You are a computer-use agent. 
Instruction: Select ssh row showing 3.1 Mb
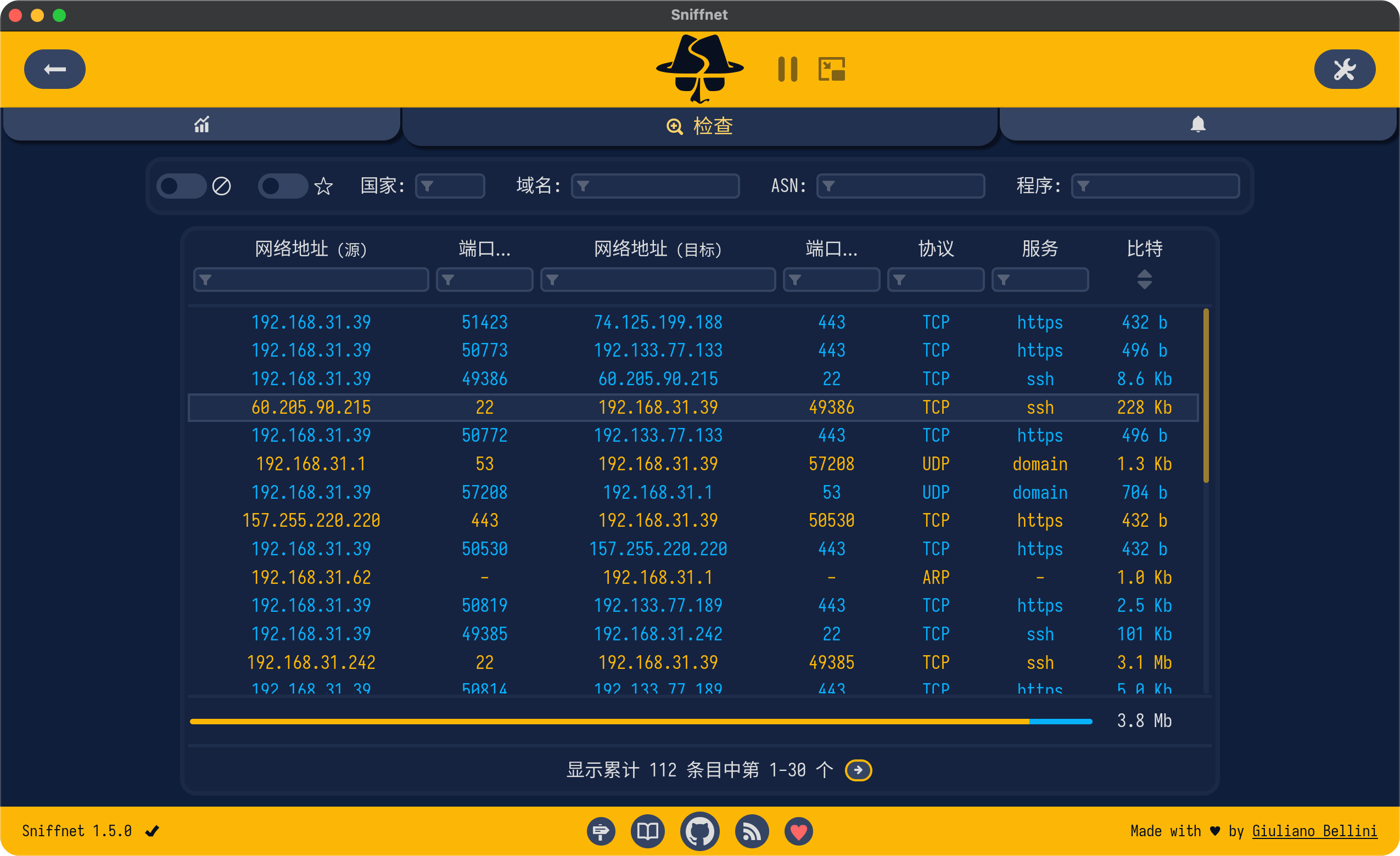[x=693, y=662]
